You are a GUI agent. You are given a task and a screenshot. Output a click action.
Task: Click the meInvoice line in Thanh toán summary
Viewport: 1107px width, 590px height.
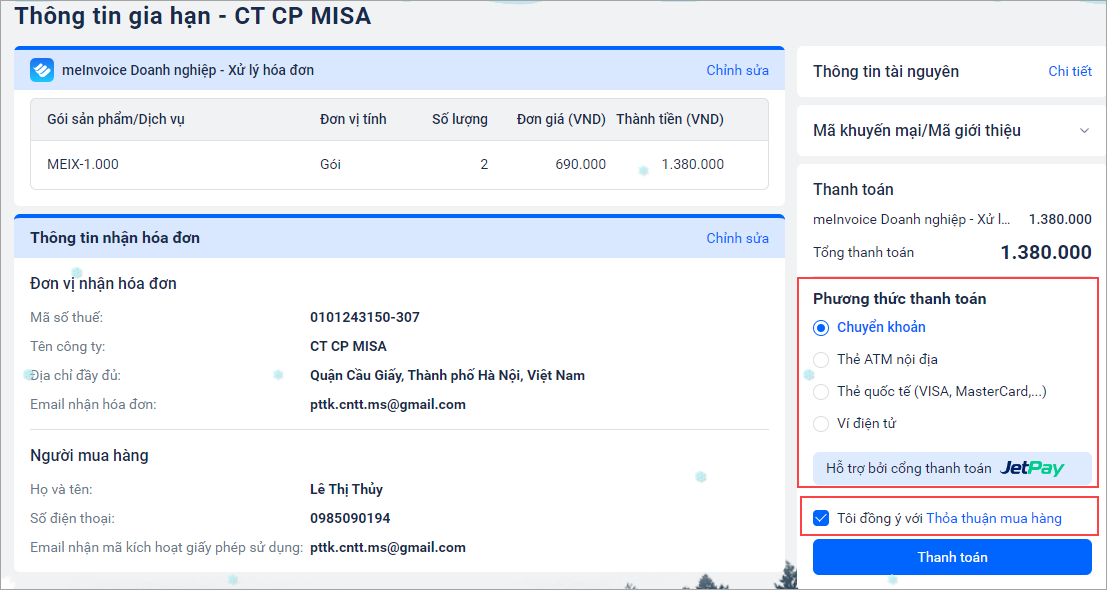952,219
